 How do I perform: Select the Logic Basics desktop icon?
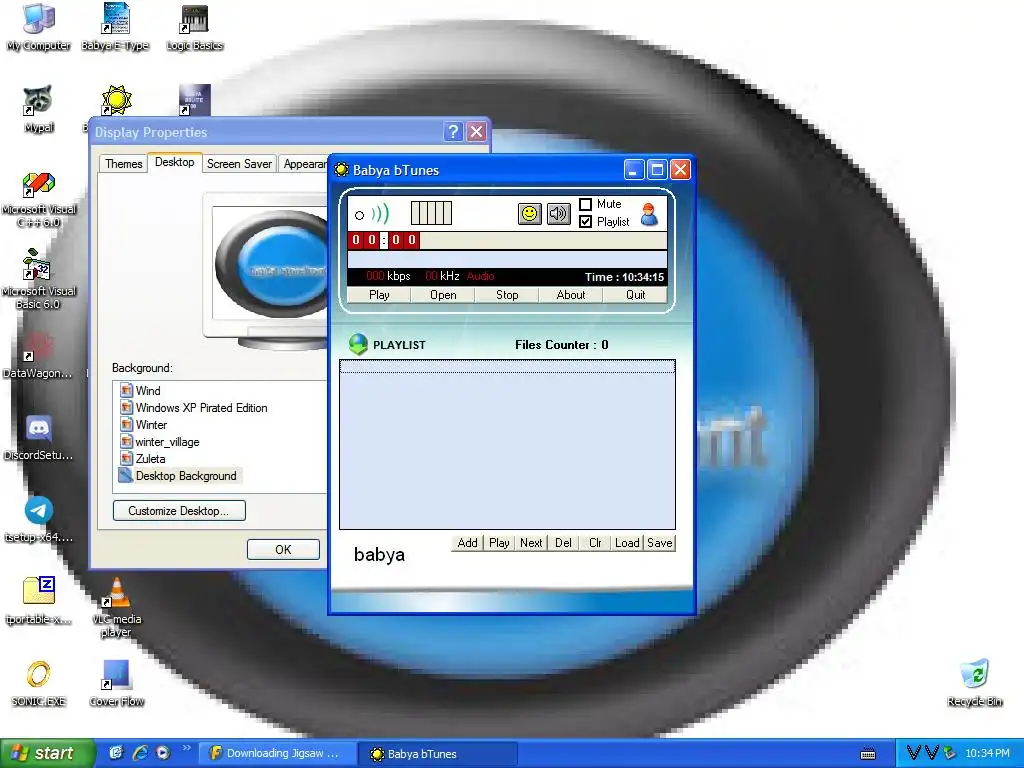(195, 27)
